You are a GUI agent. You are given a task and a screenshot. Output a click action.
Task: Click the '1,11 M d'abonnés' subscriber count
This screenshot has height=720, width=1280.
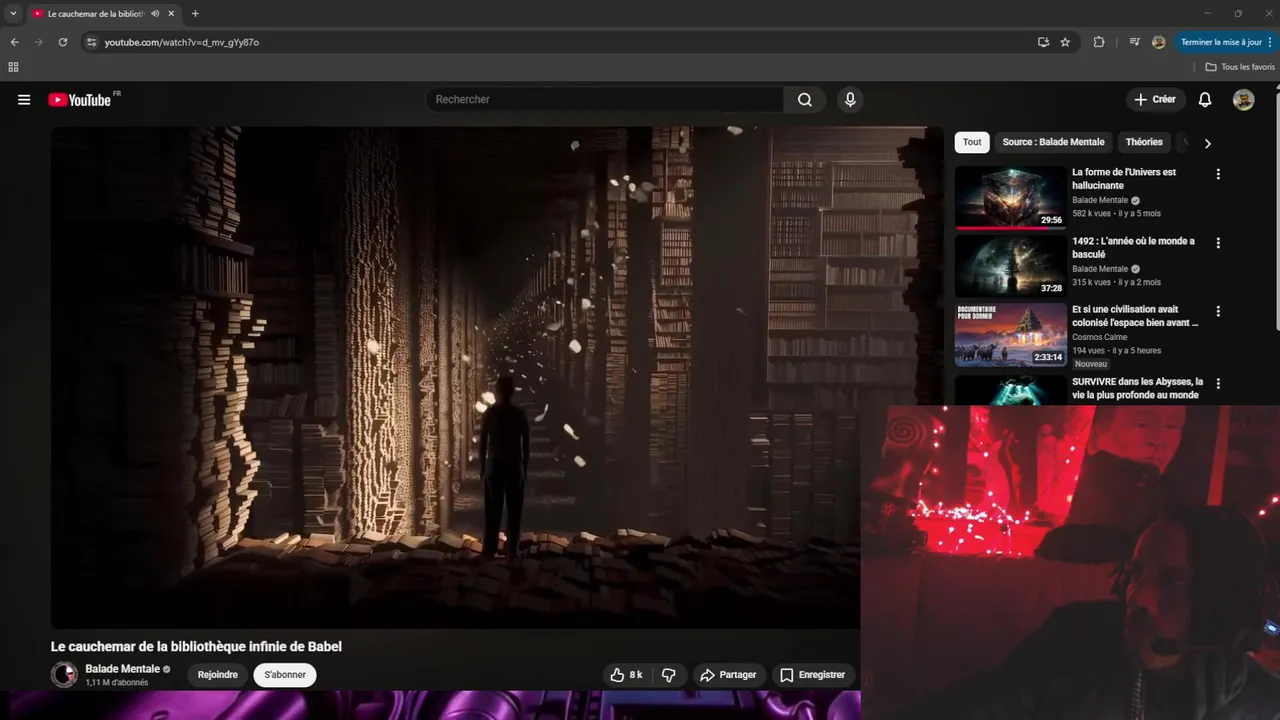point(117,683)
